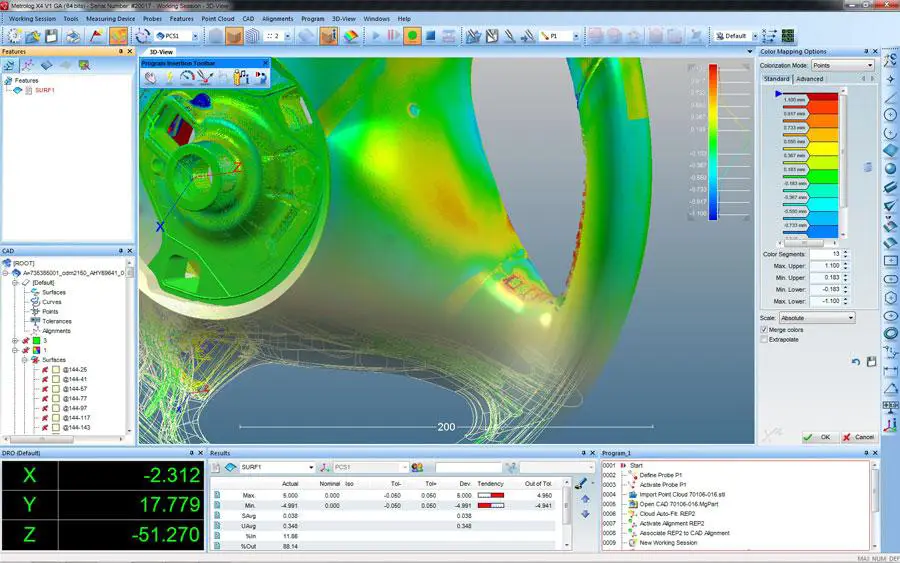The width and height of the screenshot is (900, 563).
Task: Click the undo arrow in Color Mapping panel
Action: point(856,361)
